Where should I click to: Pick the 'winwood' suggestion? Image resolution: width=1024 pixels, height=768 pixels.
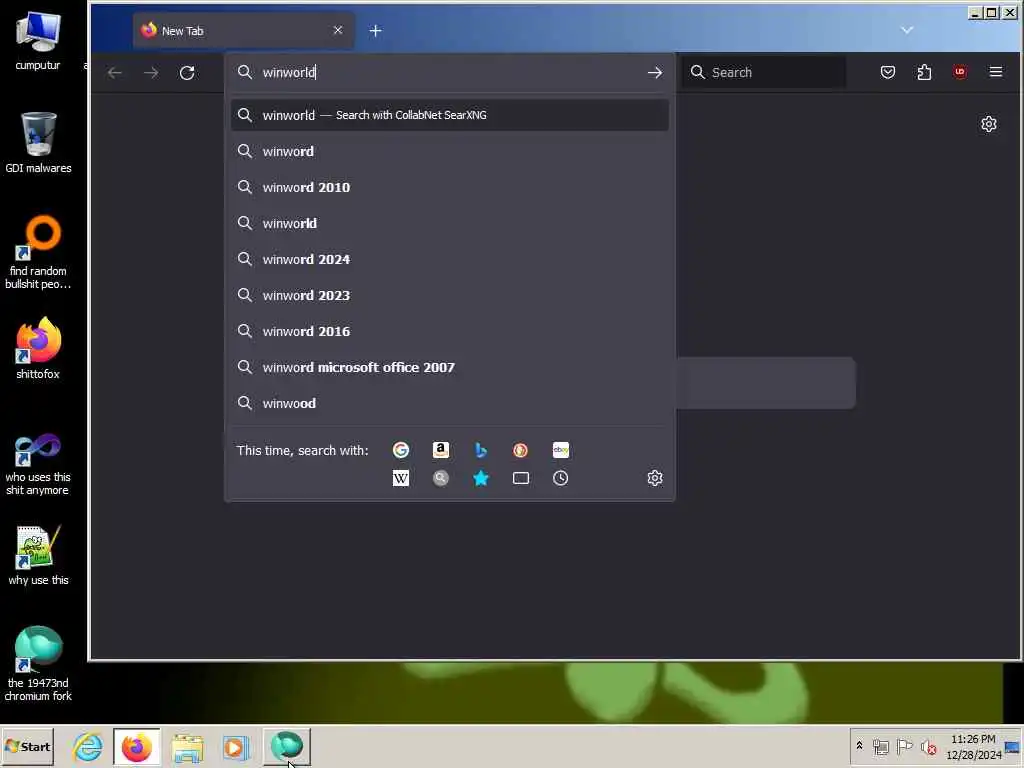click(x=449, y=403)
